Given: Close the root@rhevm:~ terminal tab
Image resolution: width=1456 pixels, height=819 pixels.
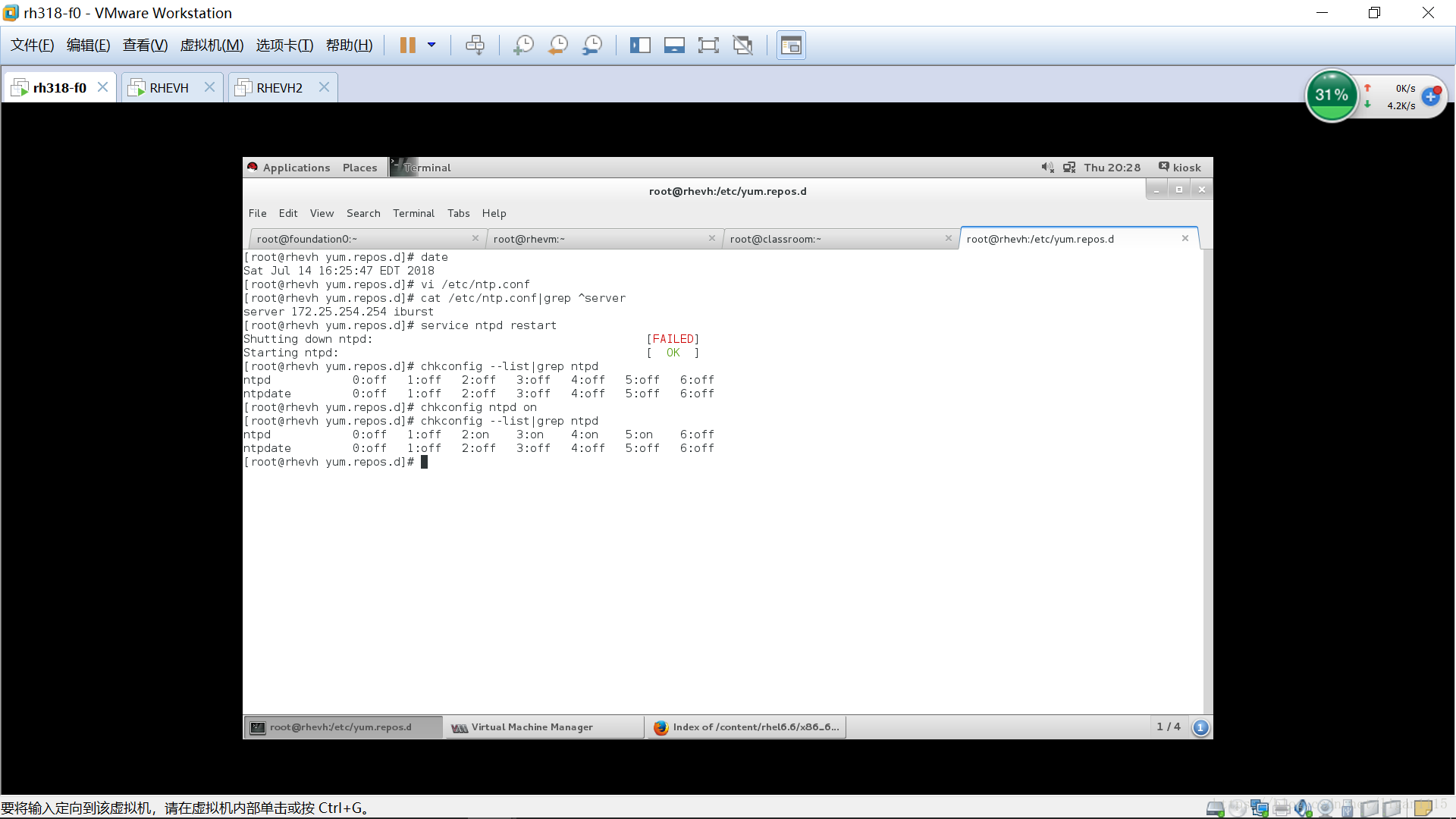Looking at the screenshot, I should tap(712, 238).
